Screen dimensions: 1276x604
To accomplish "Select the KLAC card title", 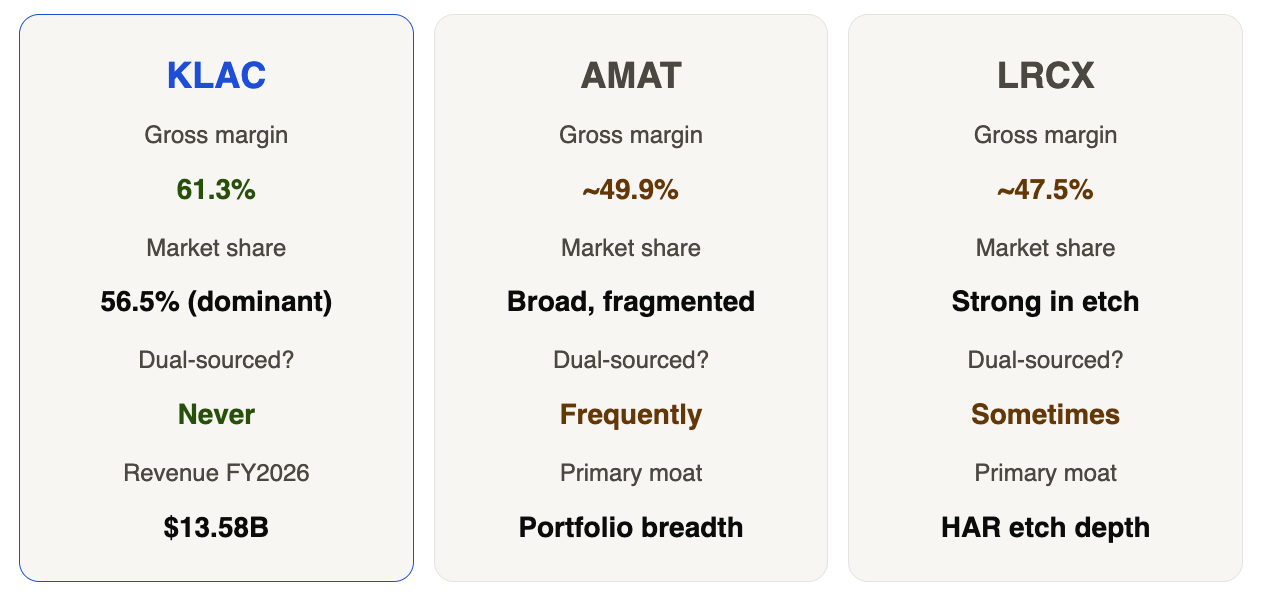I will (216, 76).
